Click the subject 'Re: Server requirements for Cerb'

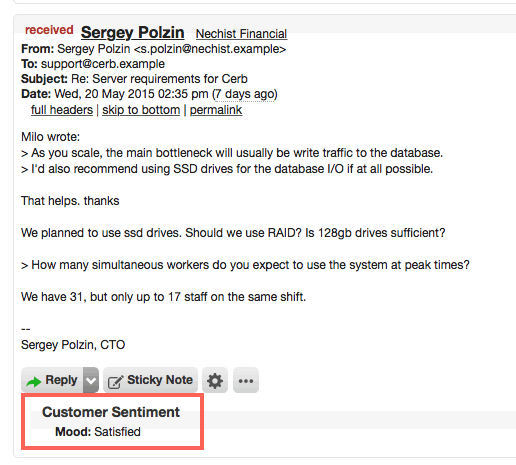[159, 79]
